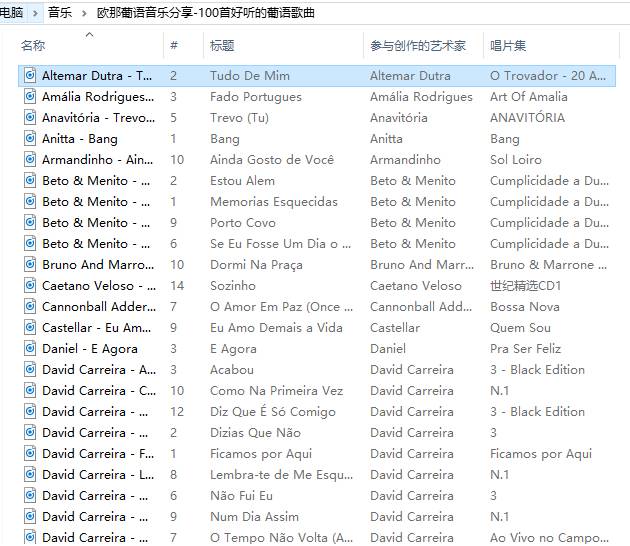Click the file icon for Castellar - Eu Amo
Screen dimensions: 630x546
[x=30, y=327]
